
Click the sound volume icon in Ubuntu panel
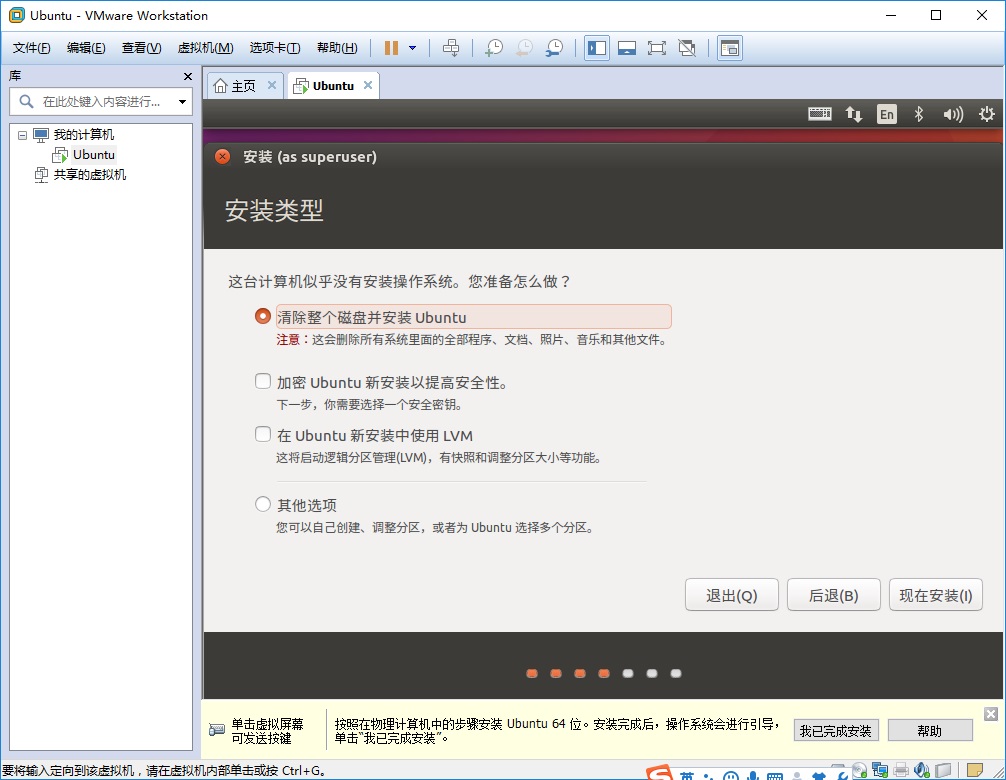[953, 114]
